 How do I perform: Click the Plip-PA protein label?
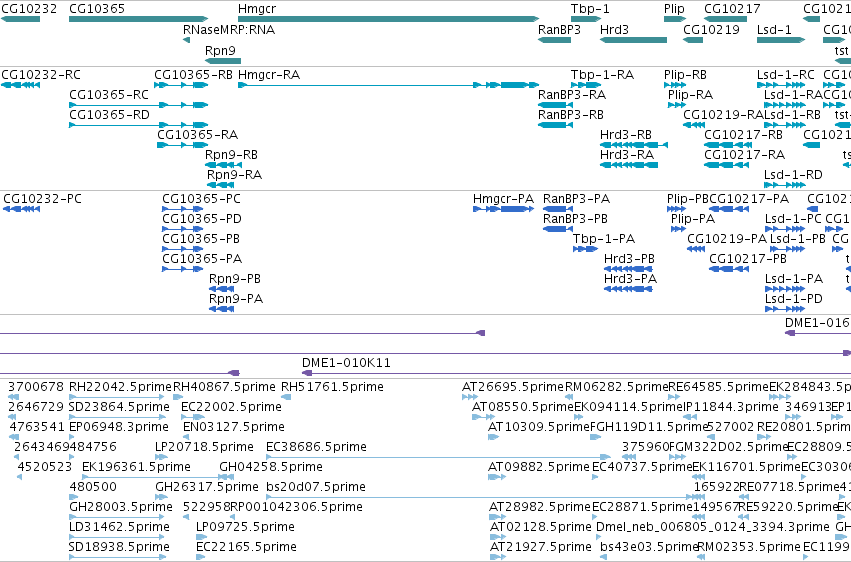(x=693, y=219)
